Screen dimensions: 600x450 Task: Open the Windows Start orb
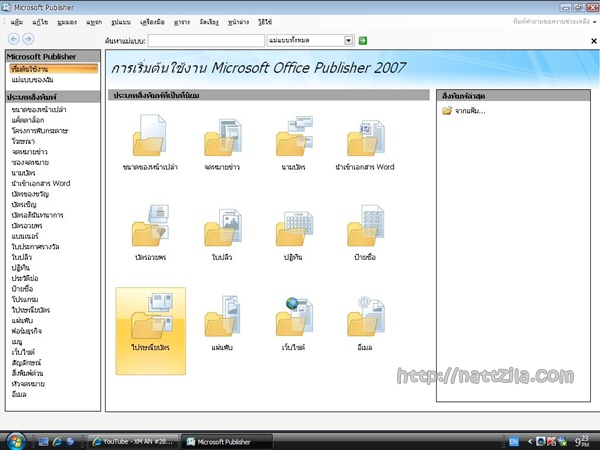coord(16,442)
